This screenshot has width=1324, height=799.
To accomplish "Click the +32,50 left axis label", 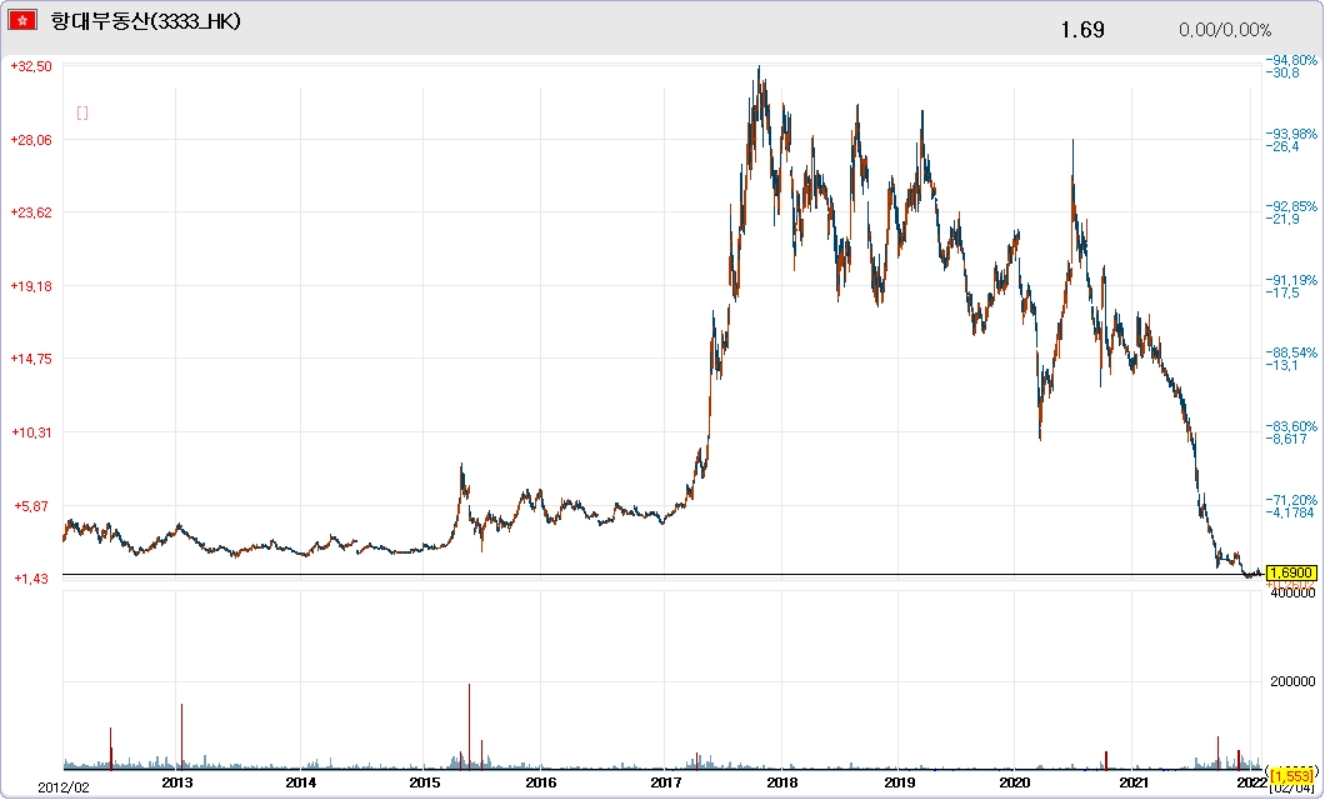I will 31,65.
